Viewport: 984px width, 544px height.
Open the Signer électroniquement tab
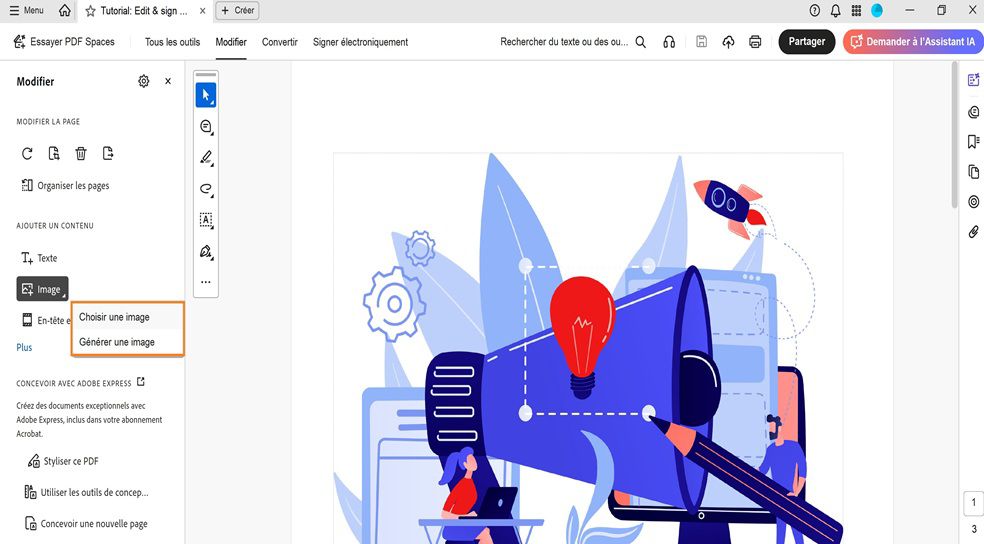(x=360, y=42)
